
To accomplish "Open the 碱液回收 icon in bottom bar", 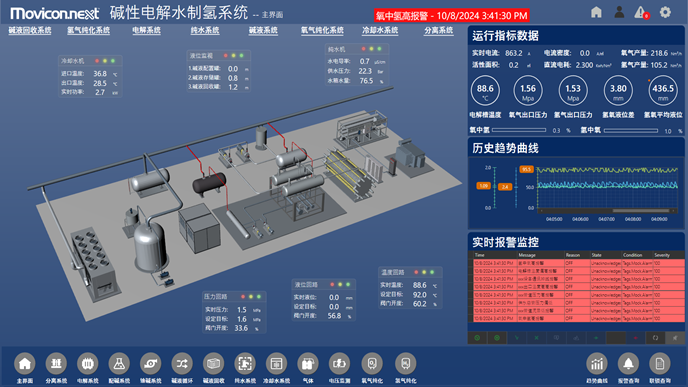I will [213, 364].
